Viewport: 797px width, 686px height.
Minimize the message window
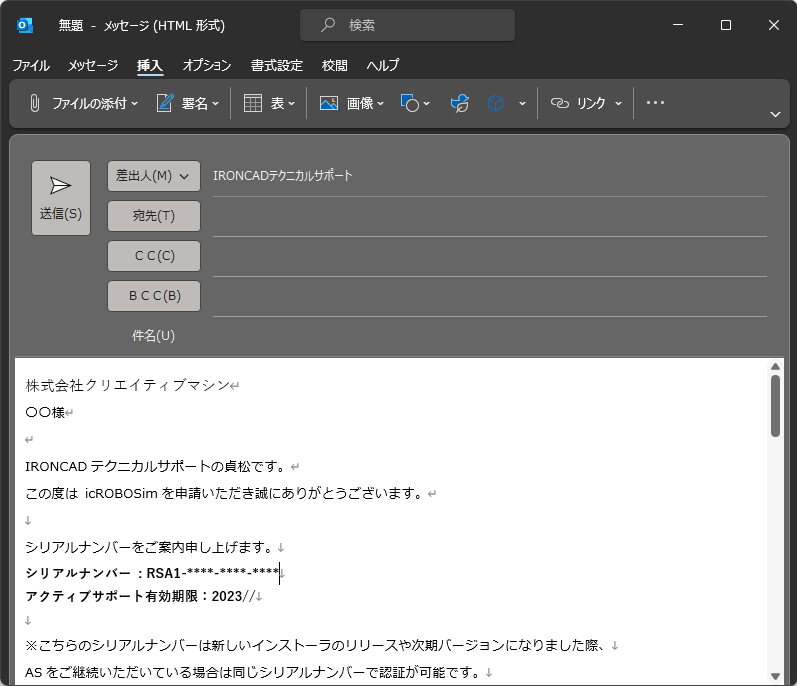point(678,25)
